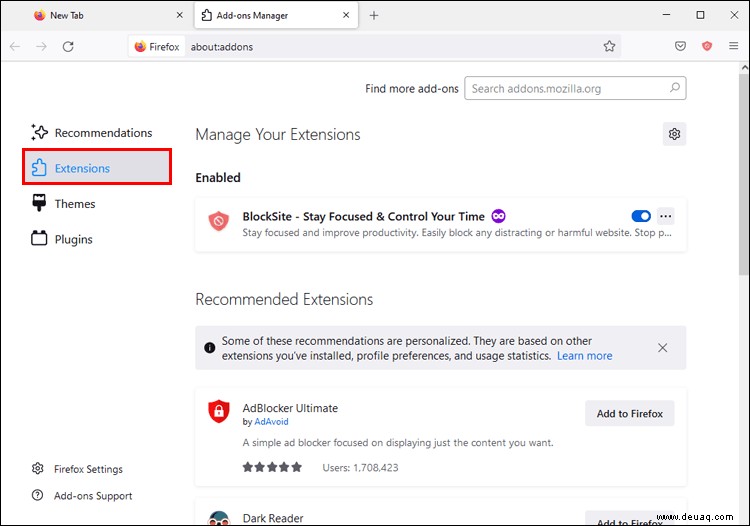Click the info icon in recommendation notice

210,348
